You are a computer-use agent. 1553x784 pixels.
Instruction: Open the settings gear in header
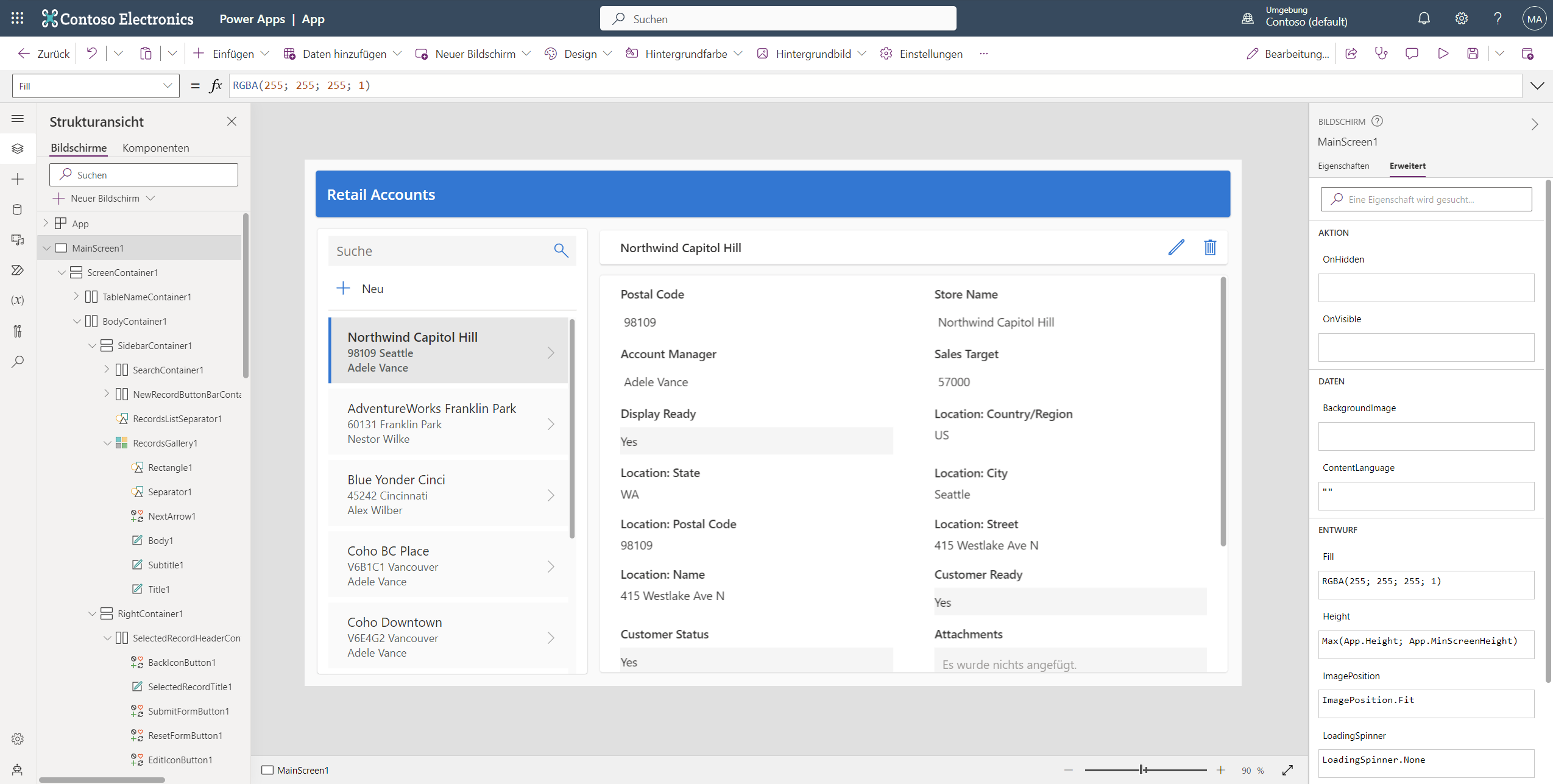click(1461, 18)
